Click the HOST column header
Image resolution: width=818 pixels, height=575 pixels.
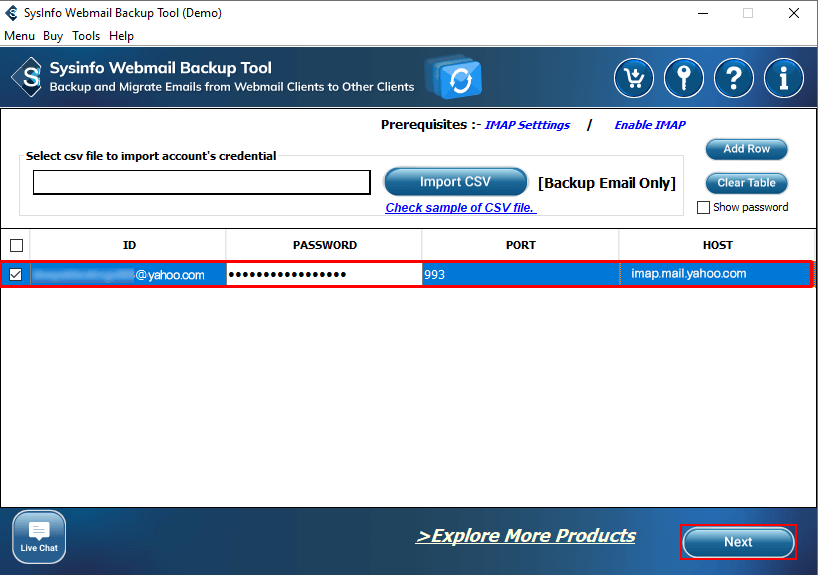(717, 245)
